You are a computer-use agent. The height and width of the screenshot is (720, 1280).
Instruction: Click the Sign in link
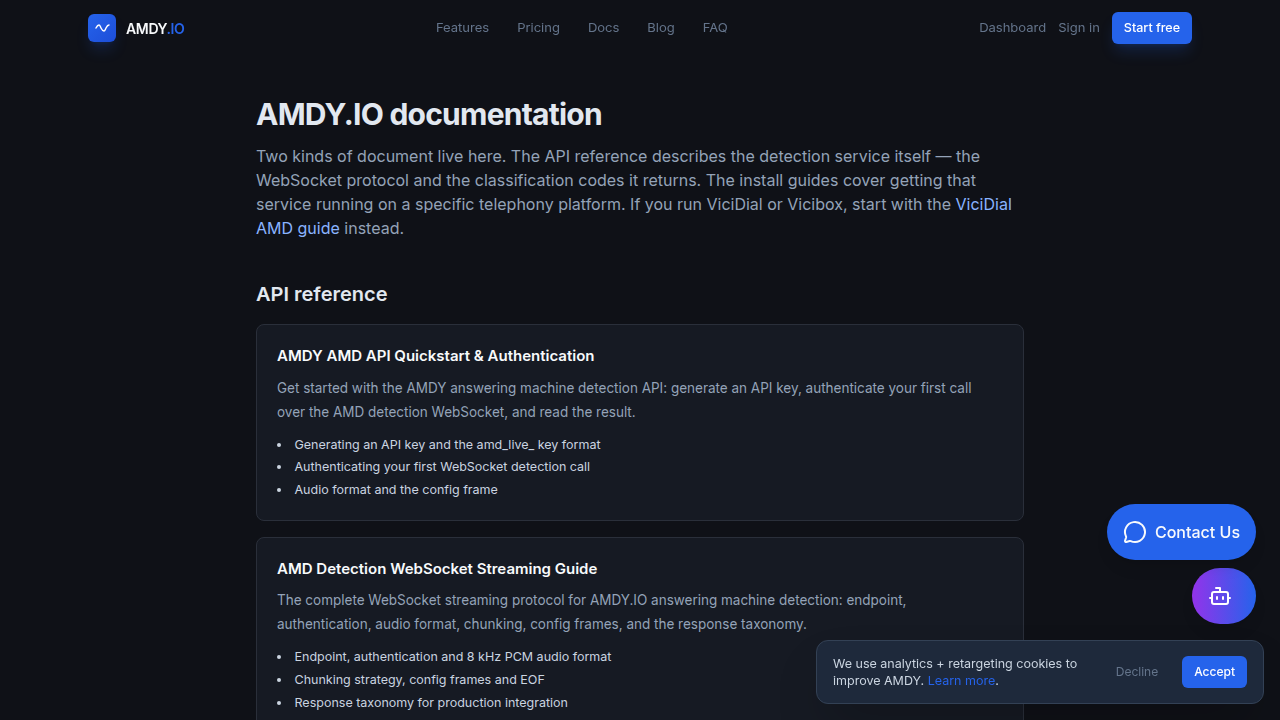coord(1079,28)
